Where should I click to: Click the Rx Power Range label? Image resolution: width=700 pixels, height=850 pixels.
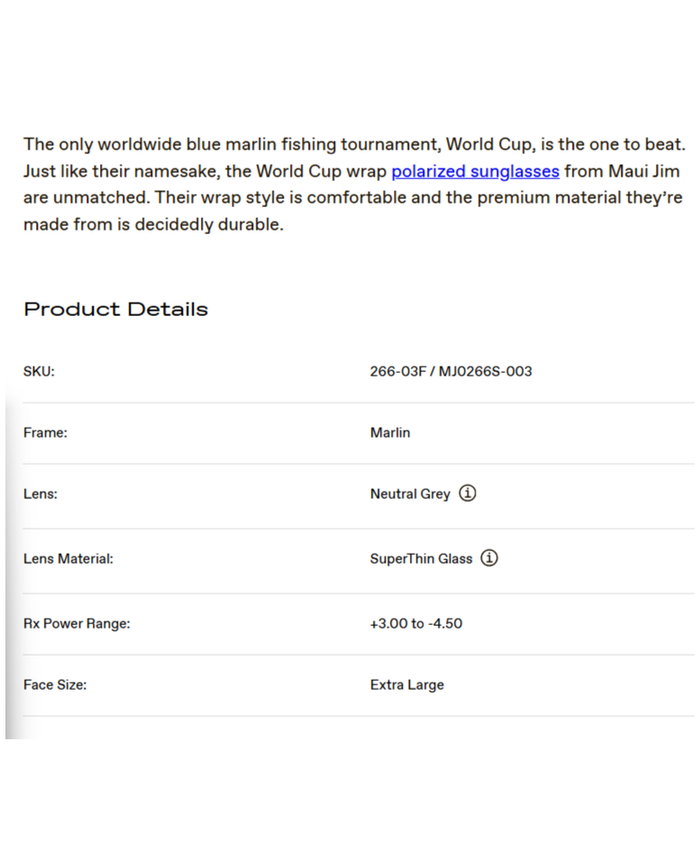[x=77, y=623]
